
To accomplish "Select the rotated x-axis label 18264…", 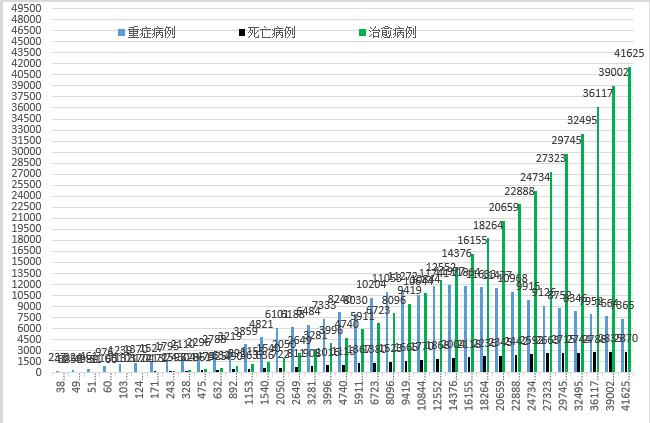I will 485,393.
